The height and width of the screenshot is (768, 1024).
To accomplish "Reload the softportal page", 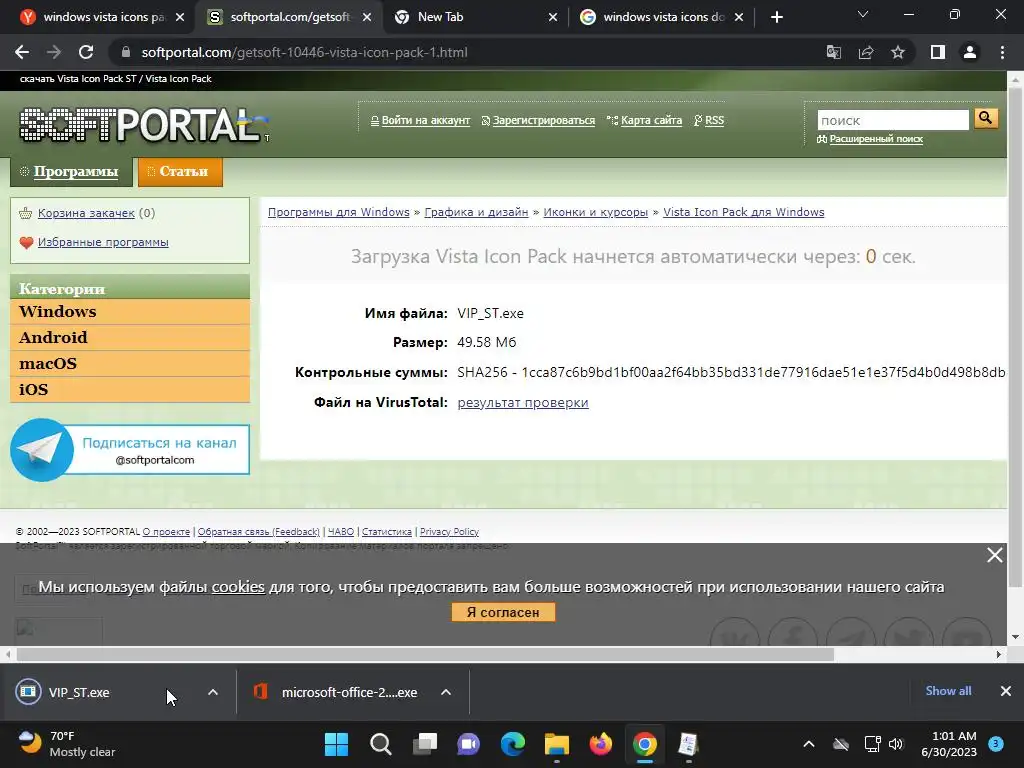I will (86, 52).
